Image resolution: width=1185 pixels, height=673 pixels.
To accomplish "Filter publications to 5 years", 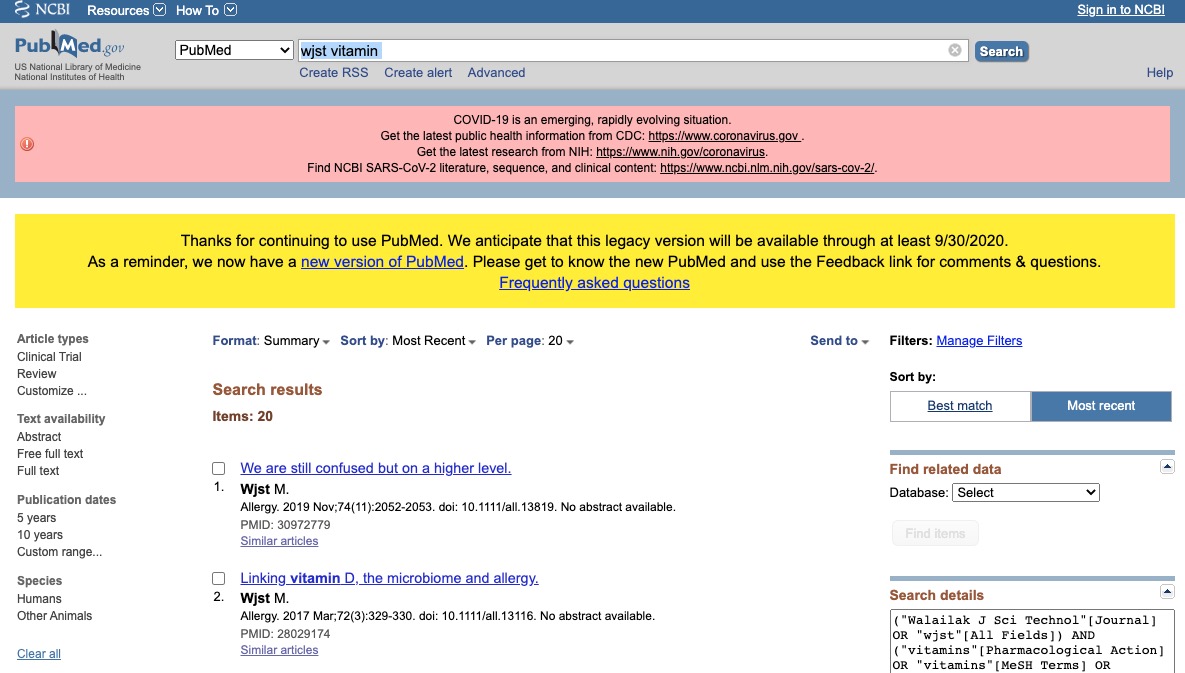I will pyautogui.click(x=36, y=518).
